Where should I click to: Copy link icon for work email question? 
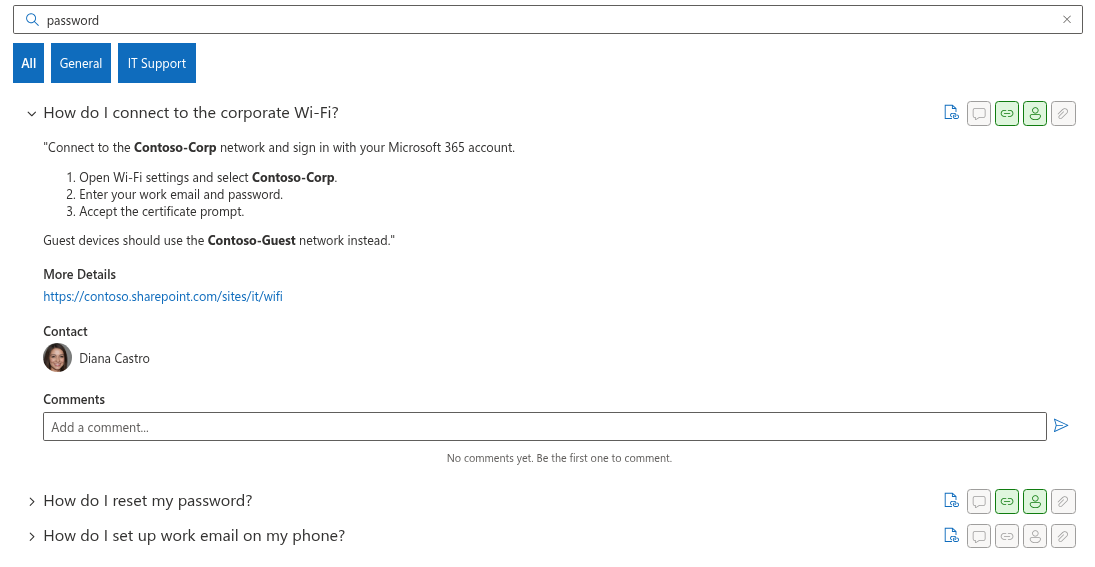click(x=951, y=536)
